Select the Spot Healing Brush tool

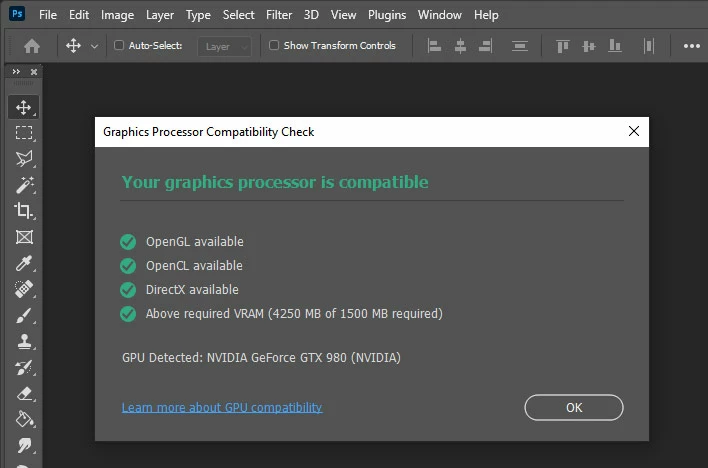23,289
